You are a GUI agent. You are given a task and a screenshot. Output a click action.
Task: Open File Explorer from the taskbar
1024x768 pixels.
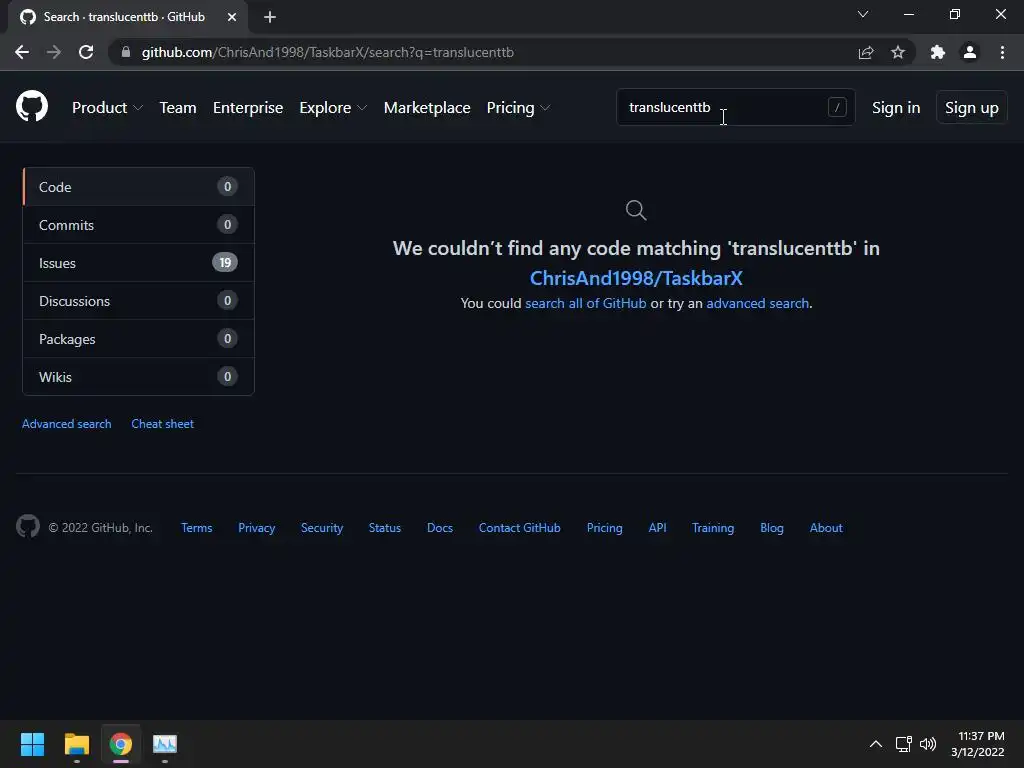coord(76,744)
